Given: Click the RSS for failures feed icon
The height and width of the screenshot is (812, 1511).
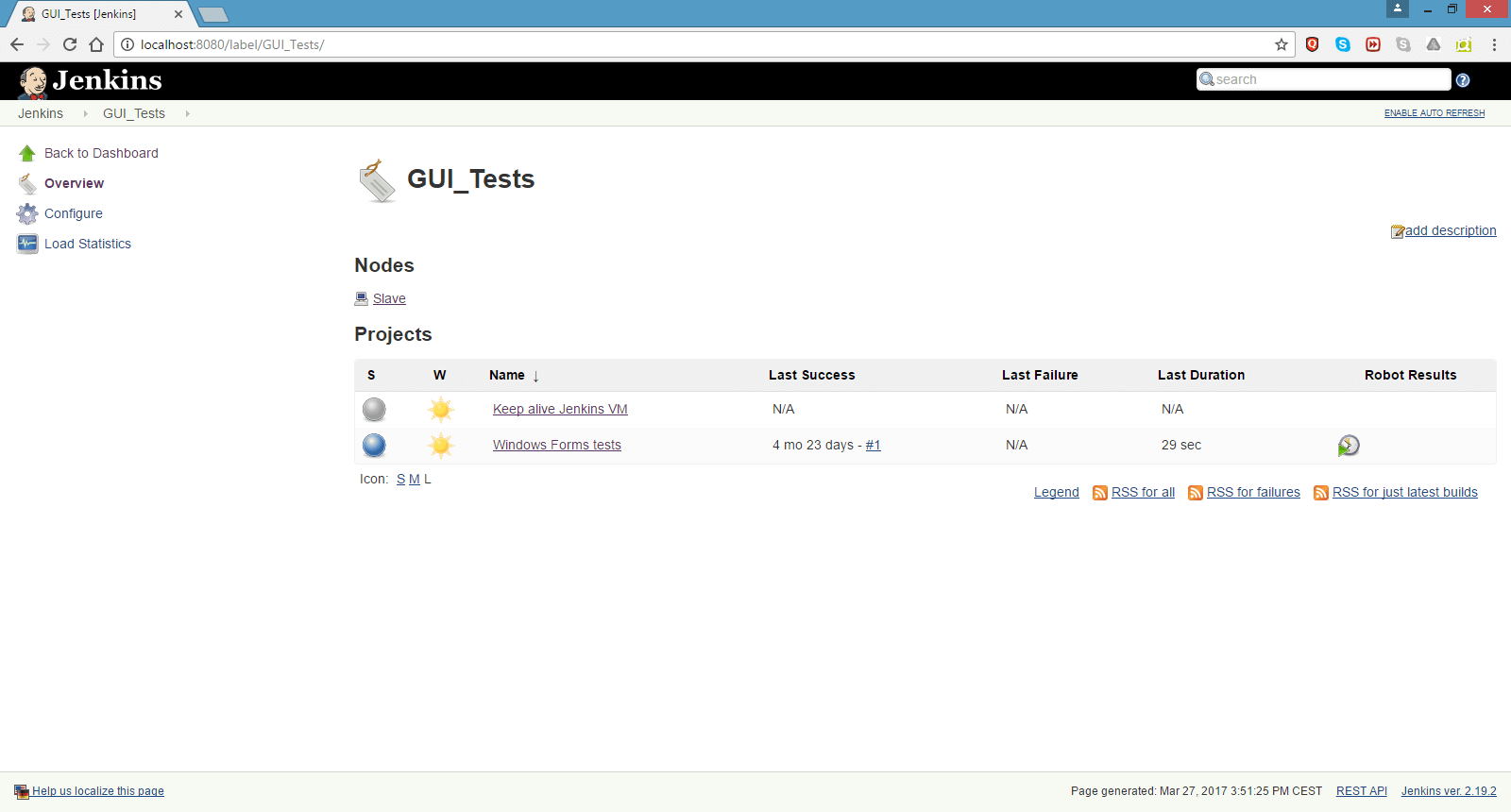Looking at the screenshot, I should click(1196, 493).
